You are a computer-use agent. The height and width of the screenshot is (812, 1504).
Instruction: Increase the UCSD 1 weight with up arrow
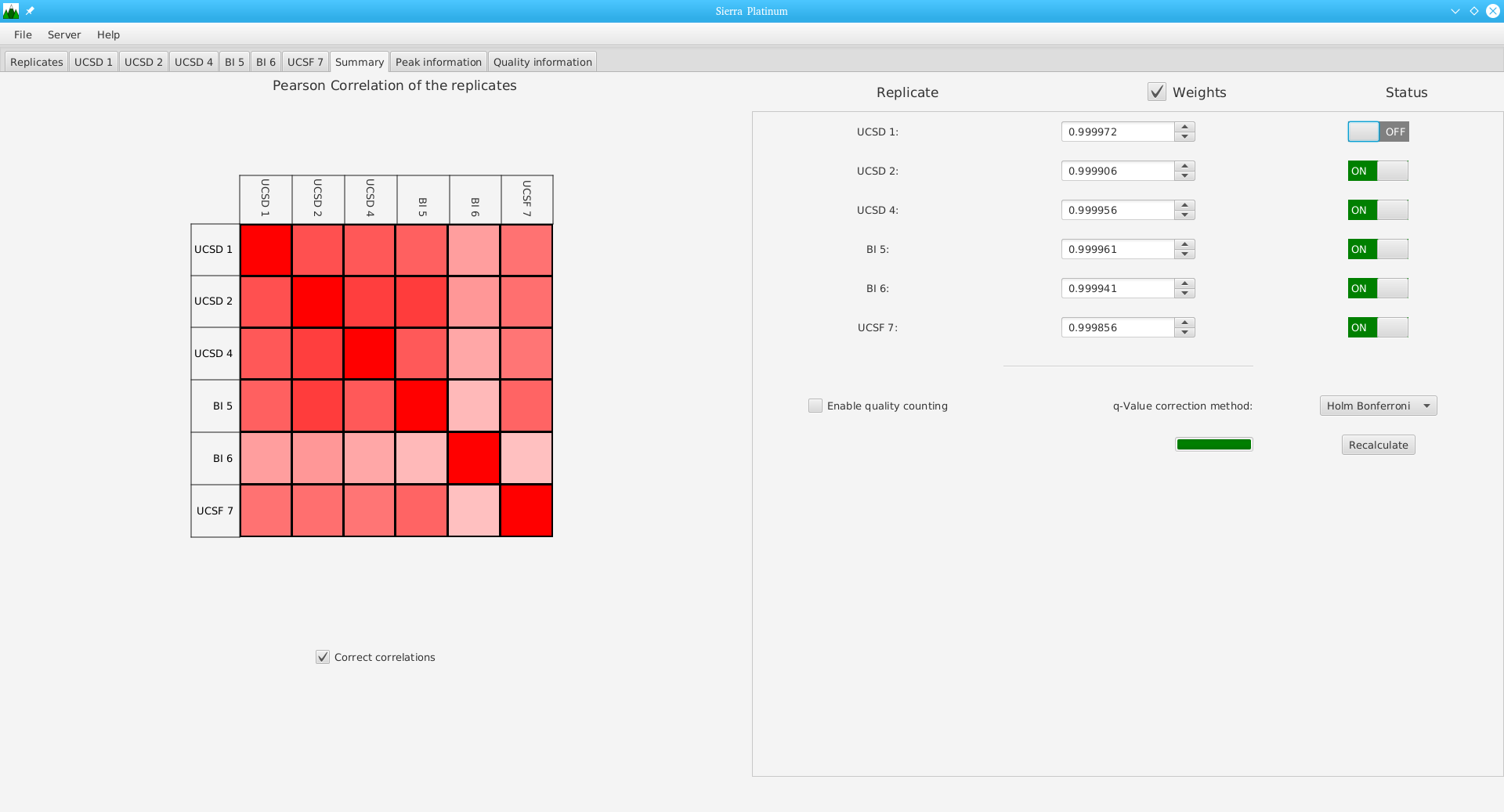[x=1185, y=127]
